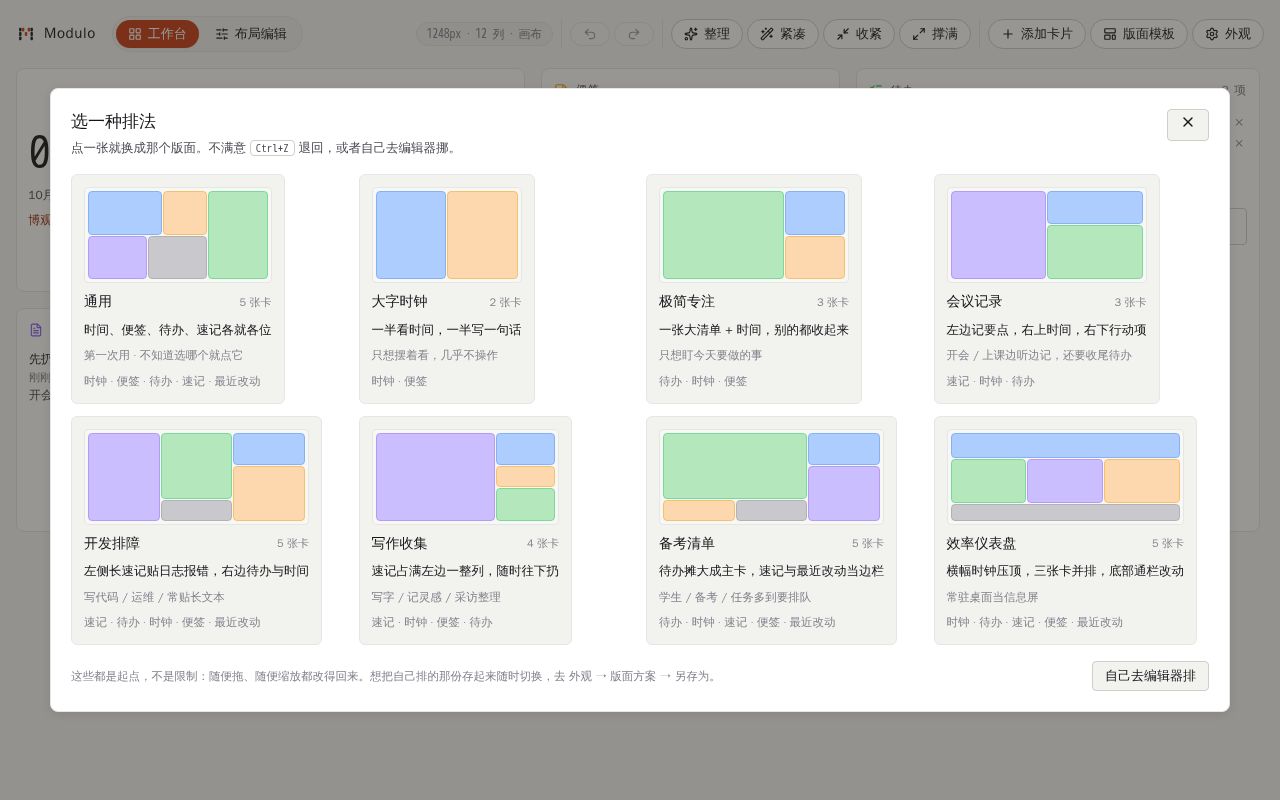The width and height of the screenshot is (1280, 800).
Task: Switch to 工作台 tab
Action: [157, 34]
